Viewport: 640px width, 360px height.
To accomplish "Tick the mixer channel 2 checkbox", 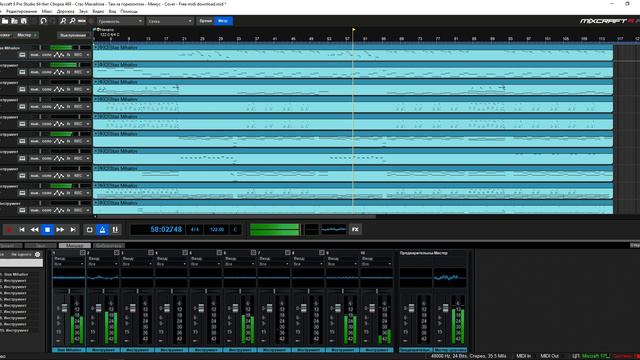I will (117, 253).
